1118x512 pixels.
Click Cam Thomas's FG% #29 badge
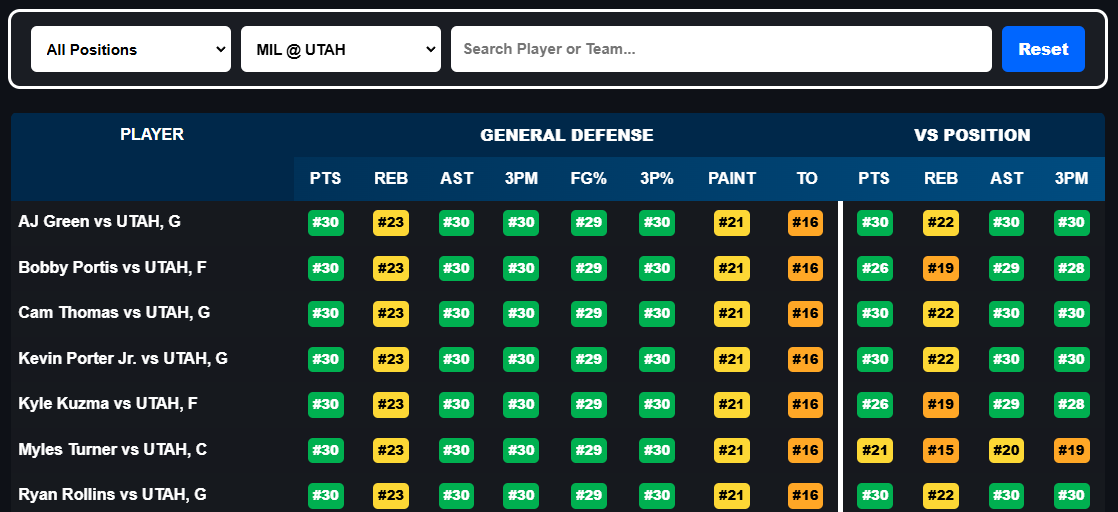pos(589,314)
